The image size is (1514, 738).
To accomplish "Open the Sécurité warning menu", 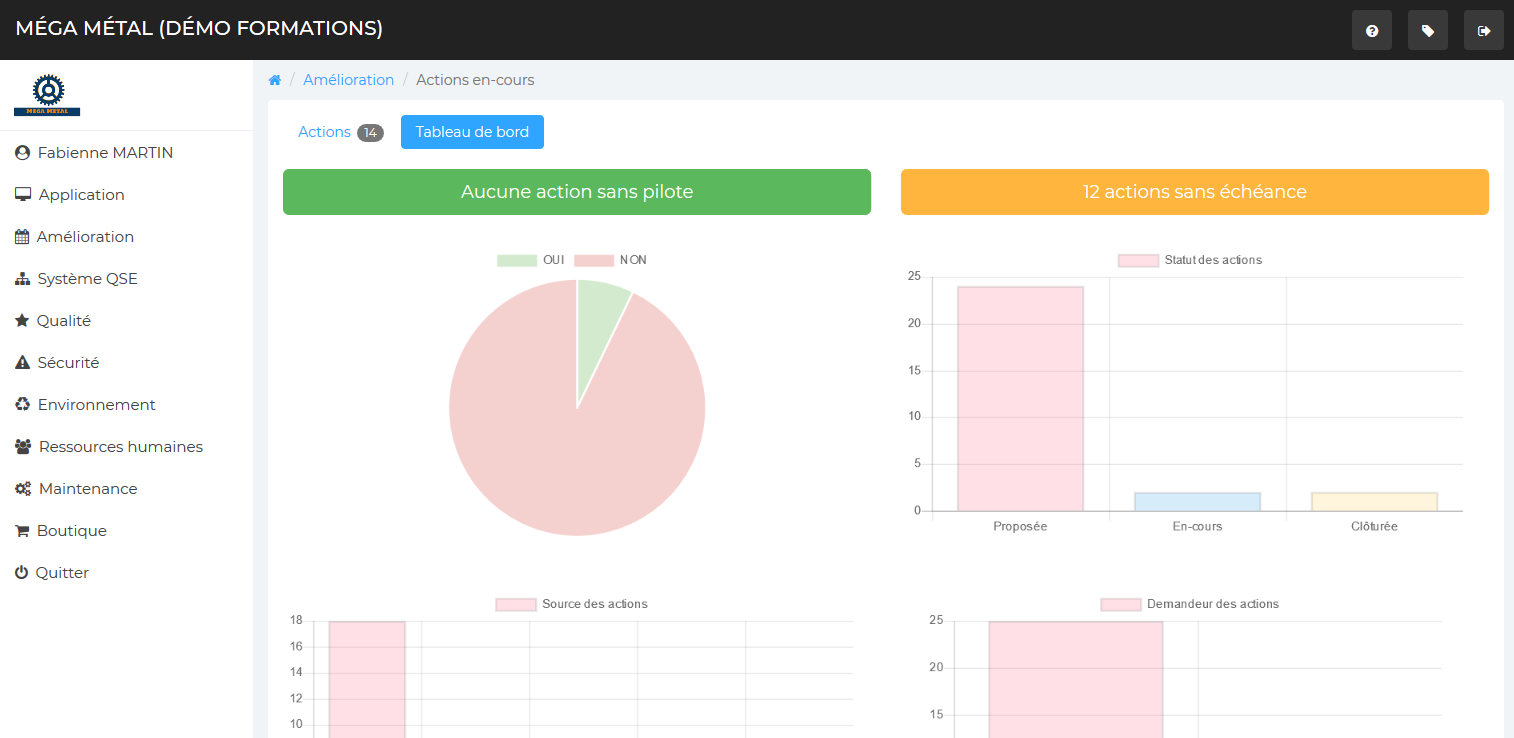I will coord(67,363).
